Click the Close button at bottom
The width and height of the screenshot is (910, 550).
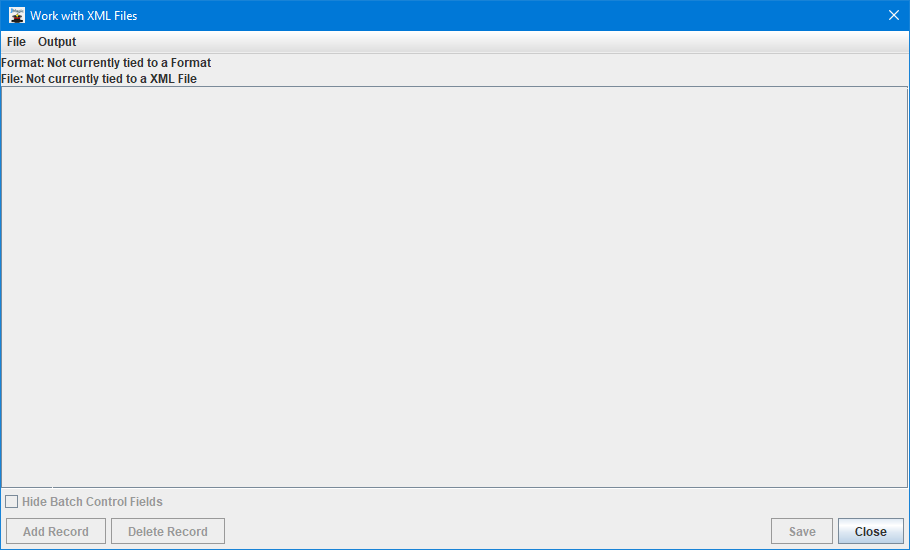point(871,531)
